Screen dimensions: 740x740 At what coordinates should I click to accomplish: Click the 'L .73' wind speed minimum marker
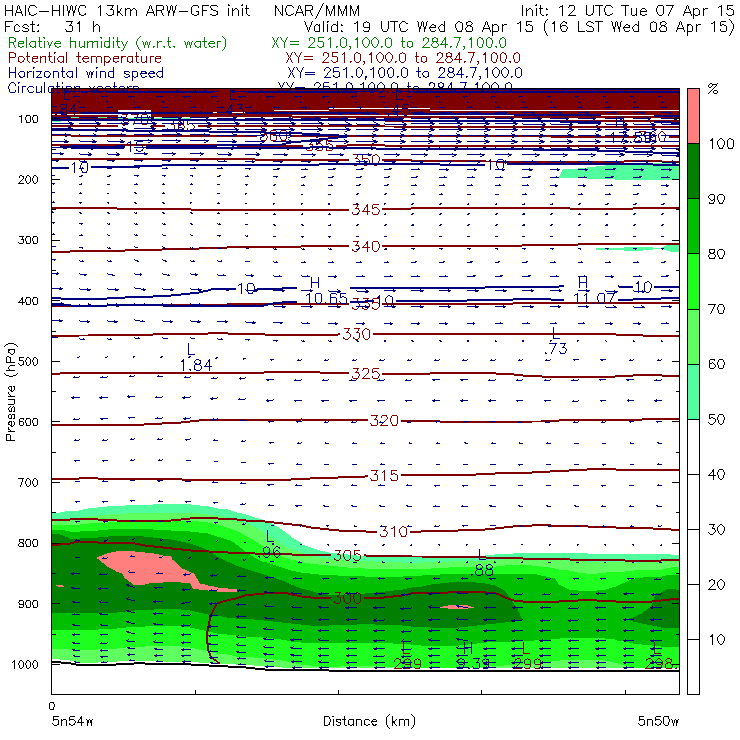(555, 341)
